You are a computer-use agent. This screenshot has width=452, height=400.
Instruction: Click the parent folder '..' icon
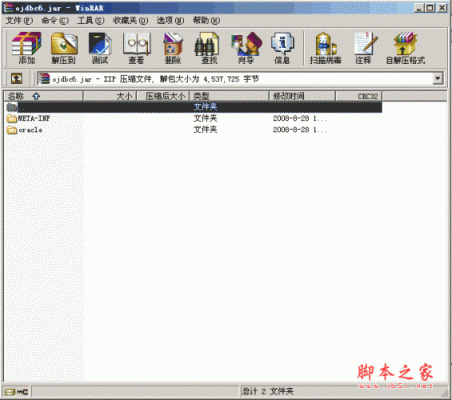[x=12, y=107]
